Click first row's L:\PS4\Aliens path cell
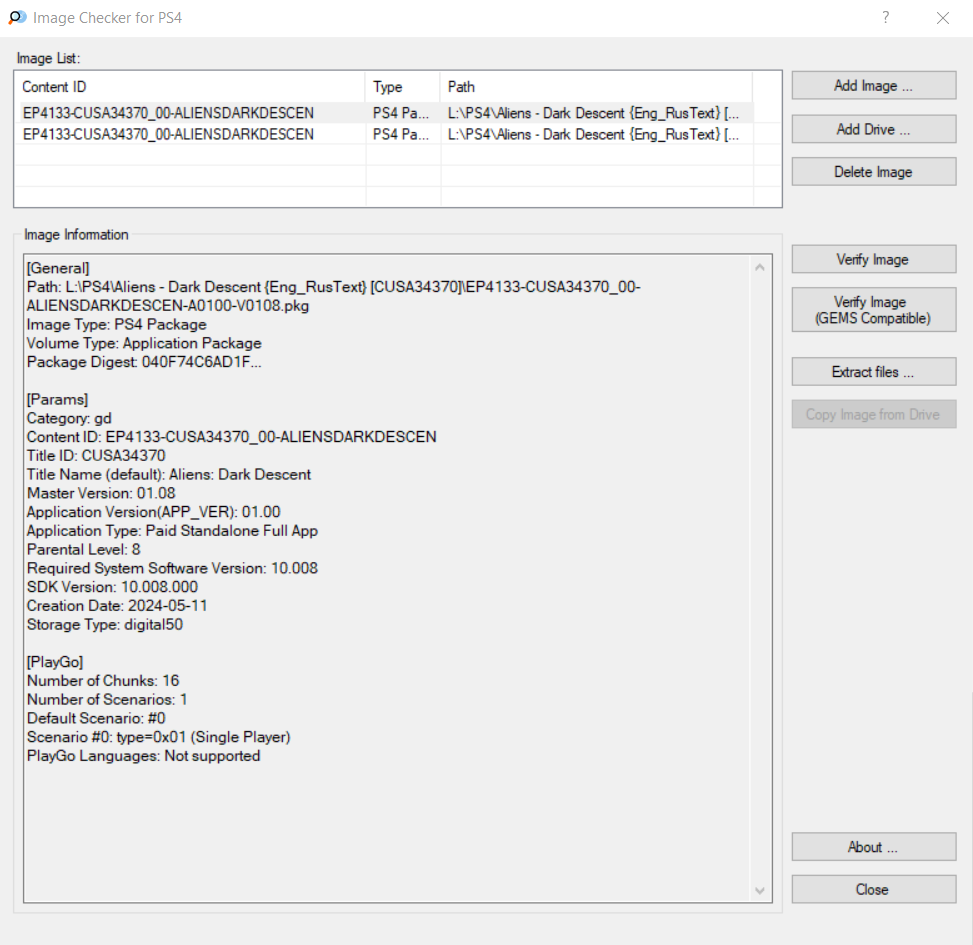This screenshot has width=973, height=945. 593,113
